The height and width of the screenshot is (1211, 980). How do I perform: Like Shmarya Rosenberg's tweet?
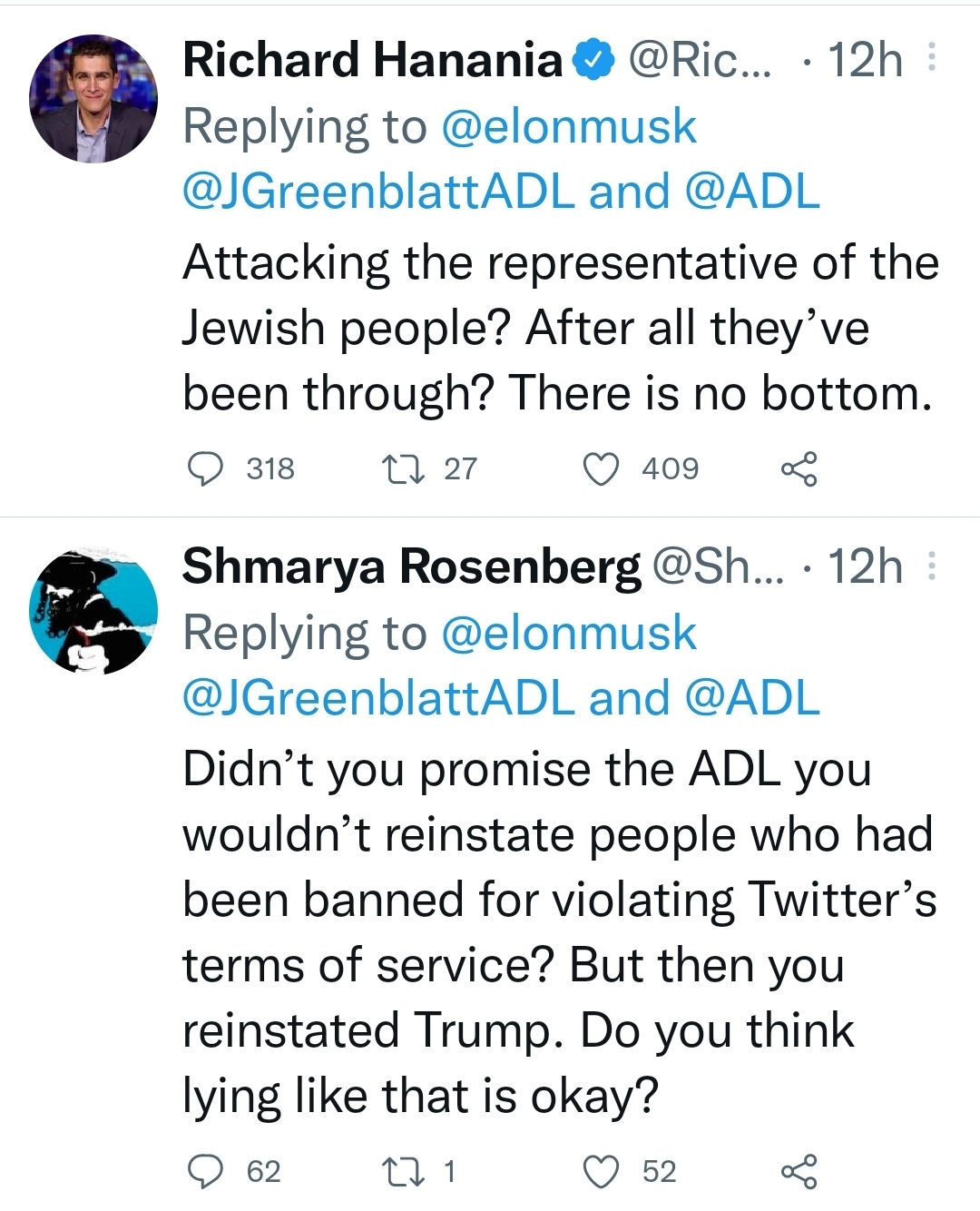(600, 1171)
